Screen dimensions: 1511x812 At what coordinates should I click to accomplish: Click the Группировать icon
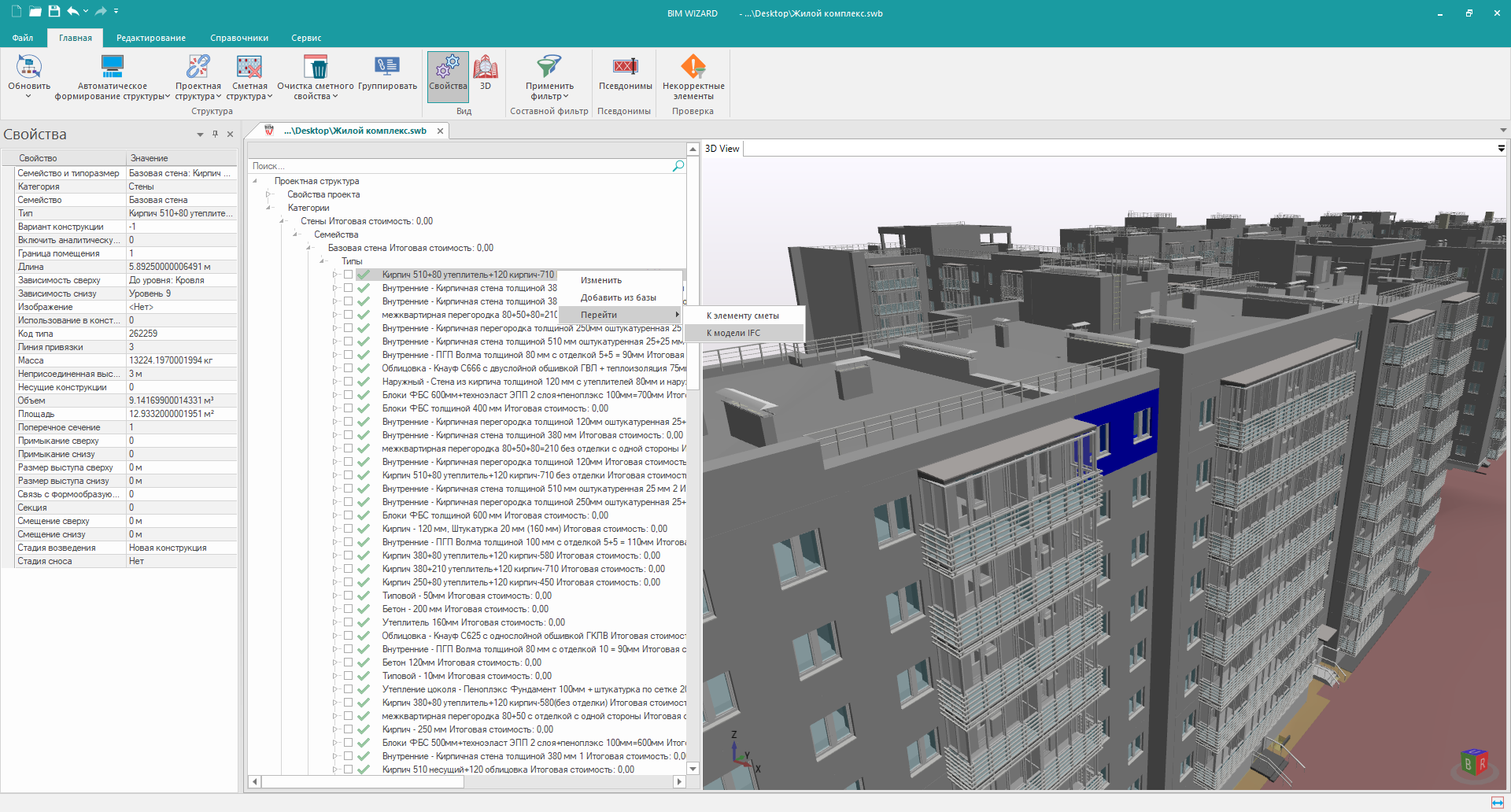(387, 66)
